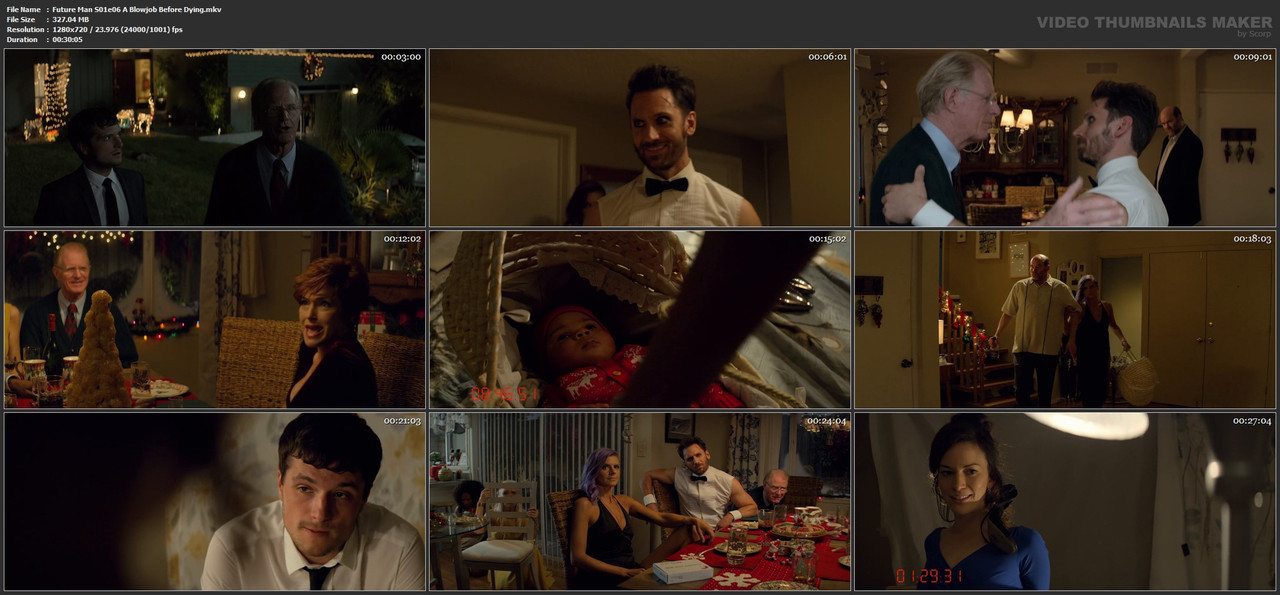This screenshot has width=1280, height=595.
Task: Select the thumbnail at 00:27:04
Action: [x=1065, y=501]
